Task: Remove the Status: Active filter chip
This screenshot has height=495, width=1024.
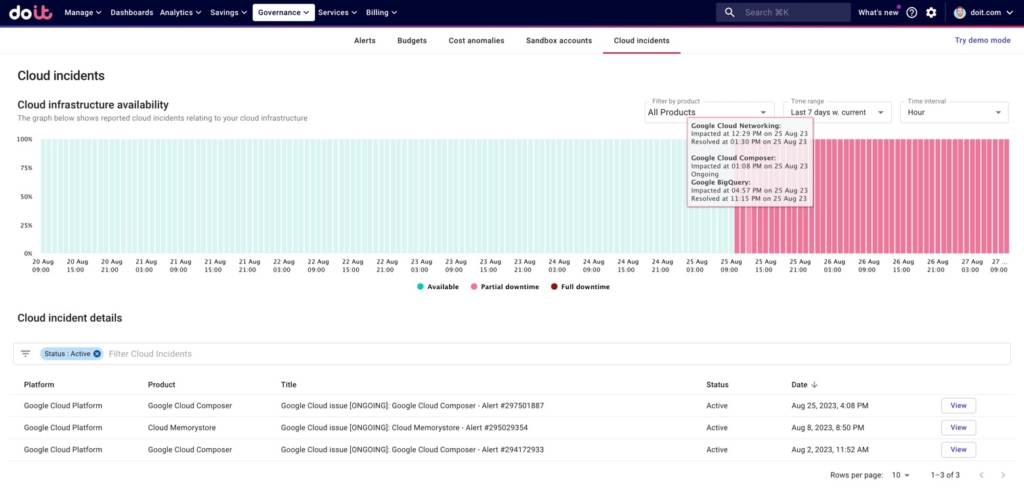Action: tap(97, 353)
